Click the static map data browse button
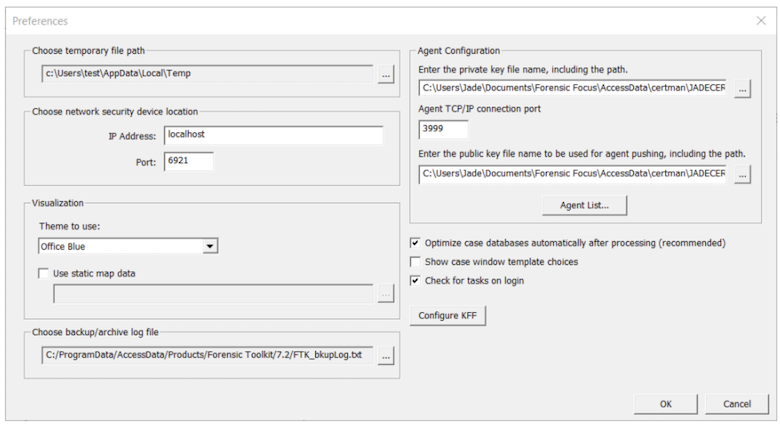The image size is (780, 429). click(x=386, y=294)
